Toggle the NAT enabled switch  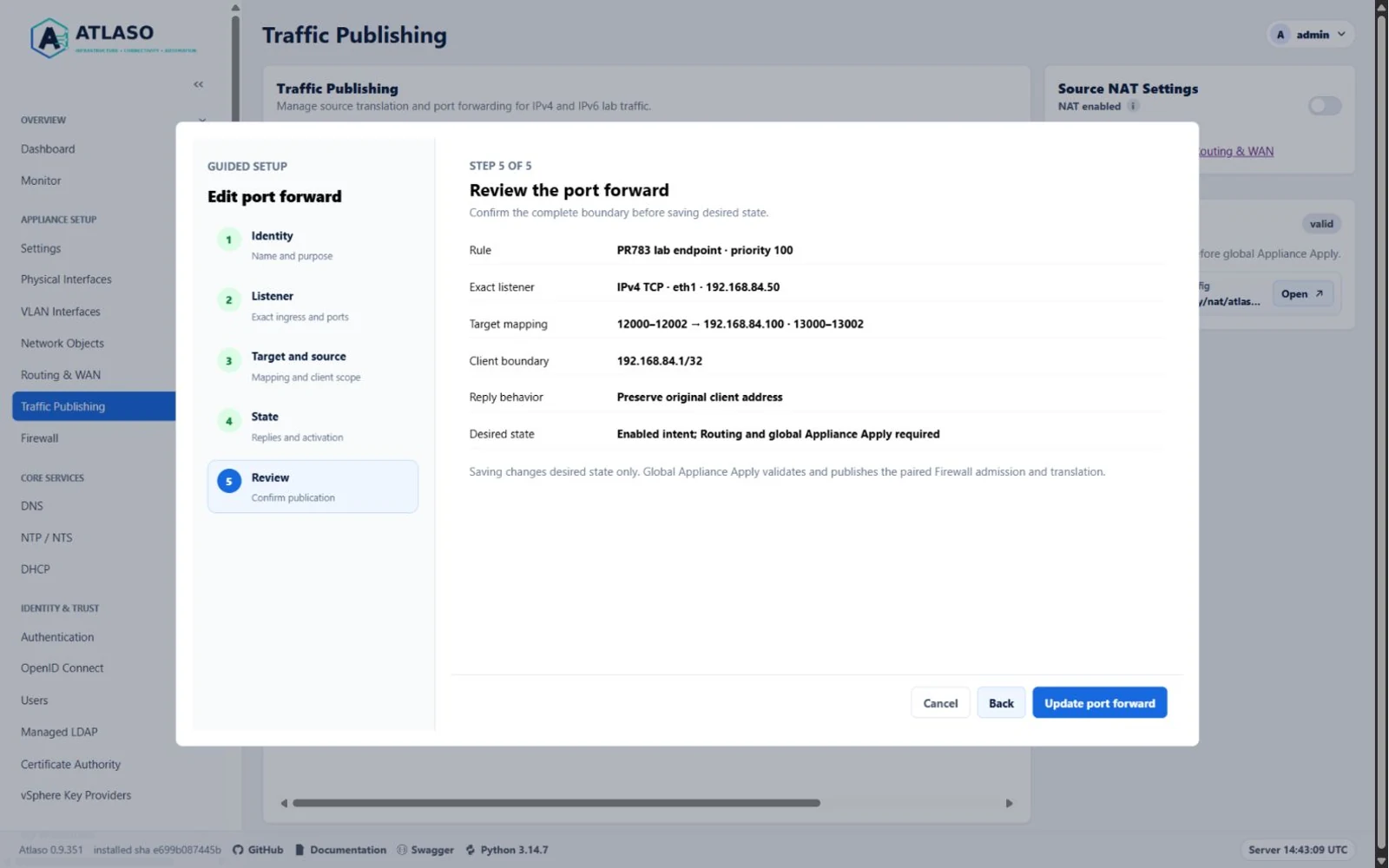click(x=1325, y=106)
